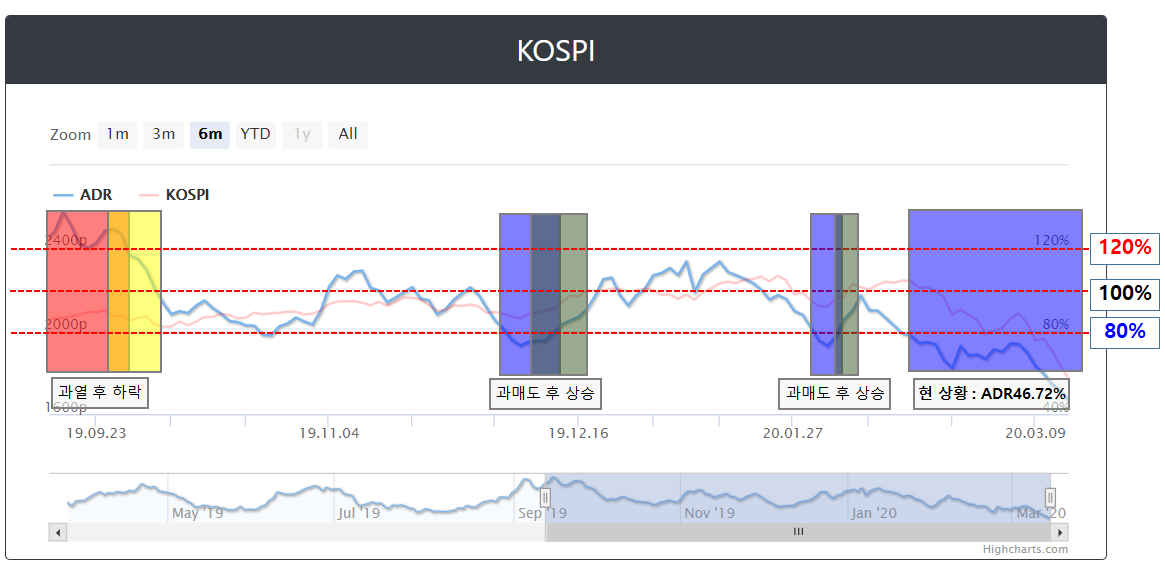
Task: Click the scrollbar right arrow
Action: click(x=1060, y=532)
